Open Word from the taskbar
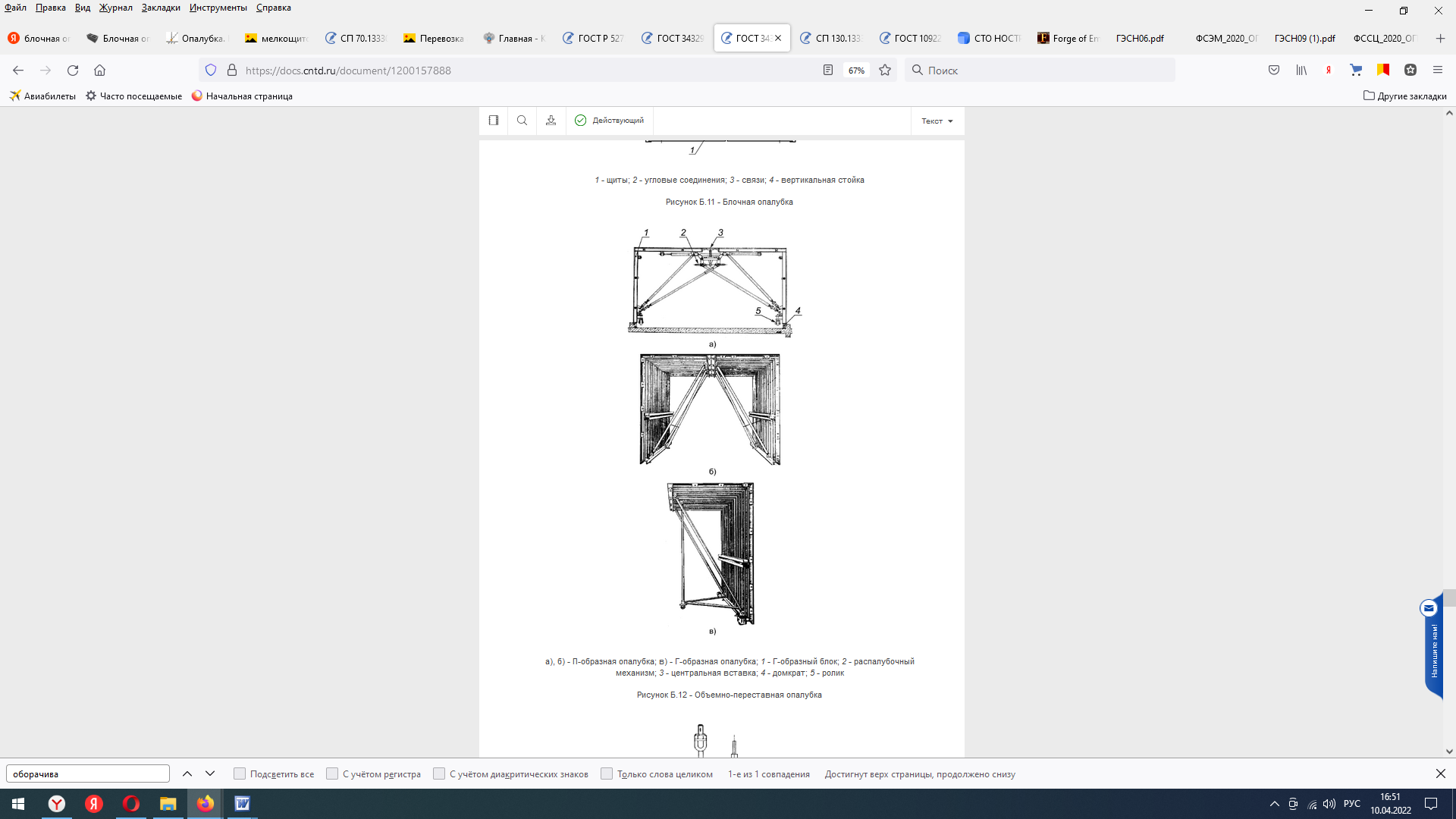The width and height of the screenshot is (1456, 819). (242, 804)
